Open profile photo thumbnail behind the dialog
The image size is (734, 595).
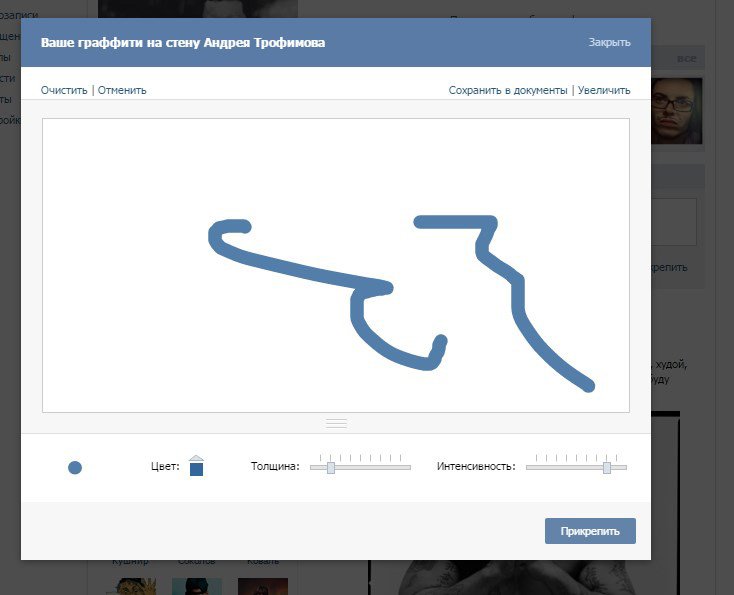677,111
